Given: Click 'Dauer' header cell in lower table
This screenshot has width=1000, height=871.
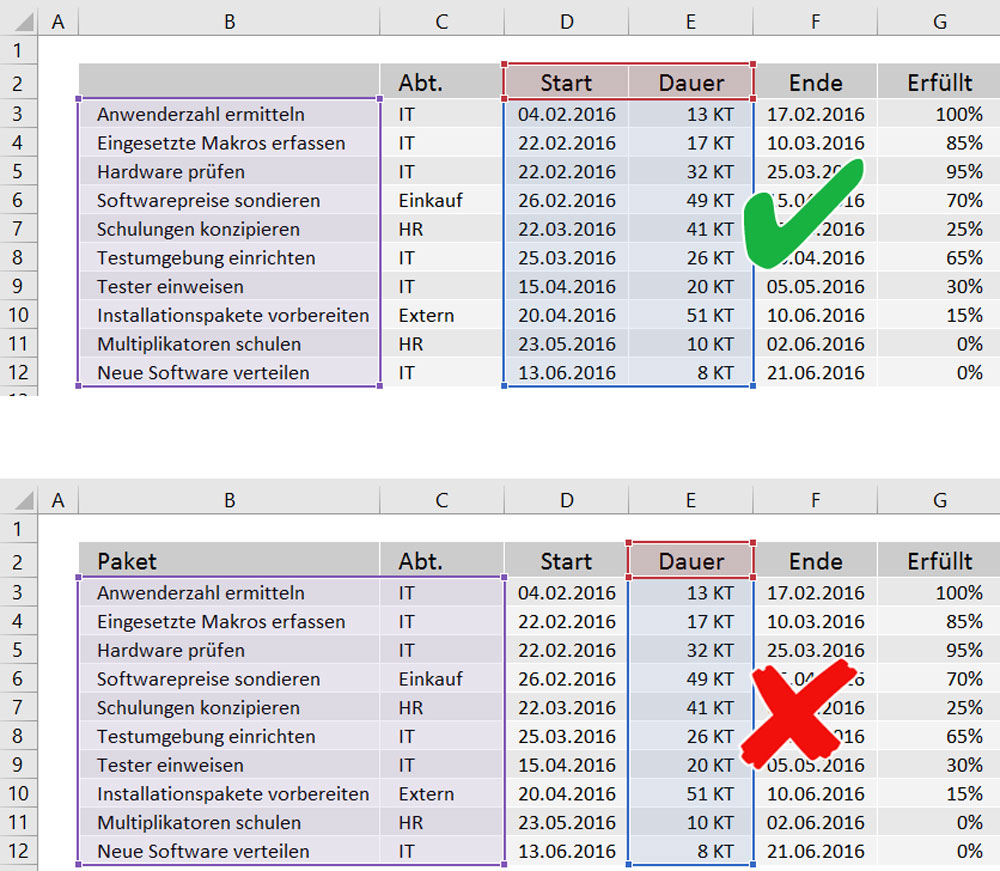Looking at the screenshot, I should [x=691, y=561].
